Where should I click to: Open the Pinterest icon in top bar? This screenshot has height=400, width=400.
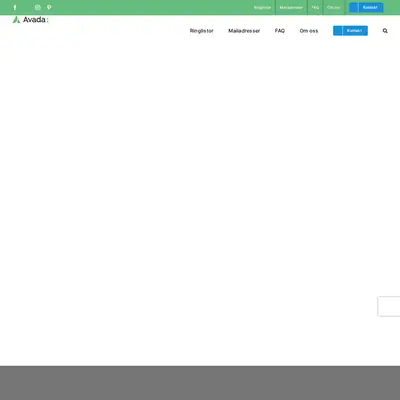[x=49, y=7]
